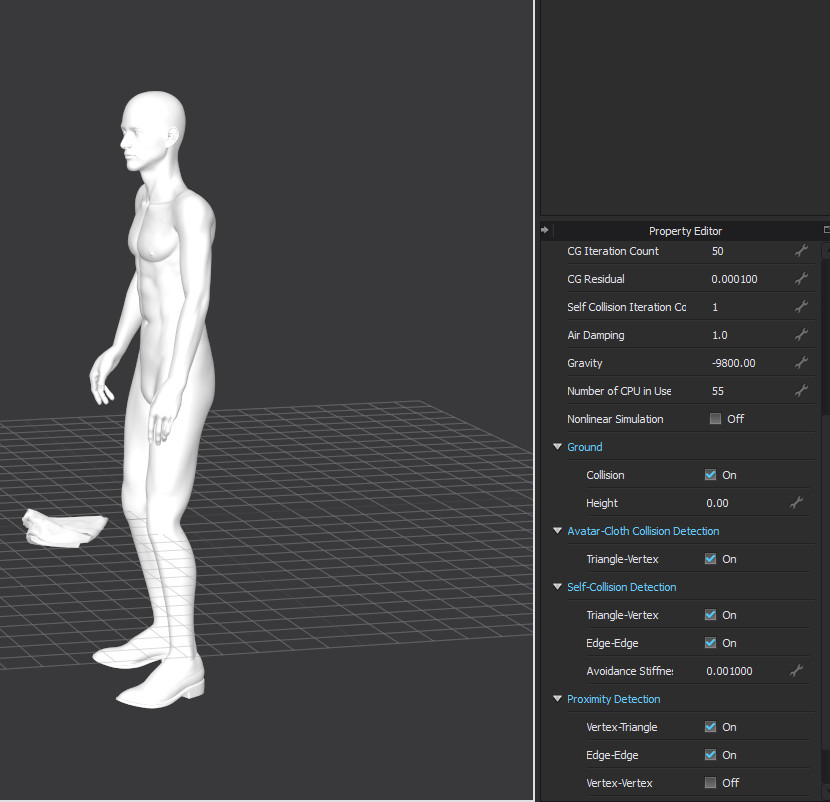Viewport: 830px width, 802px height.
Task: Click the Property Editor panel title
Action: tap(685, 231)
